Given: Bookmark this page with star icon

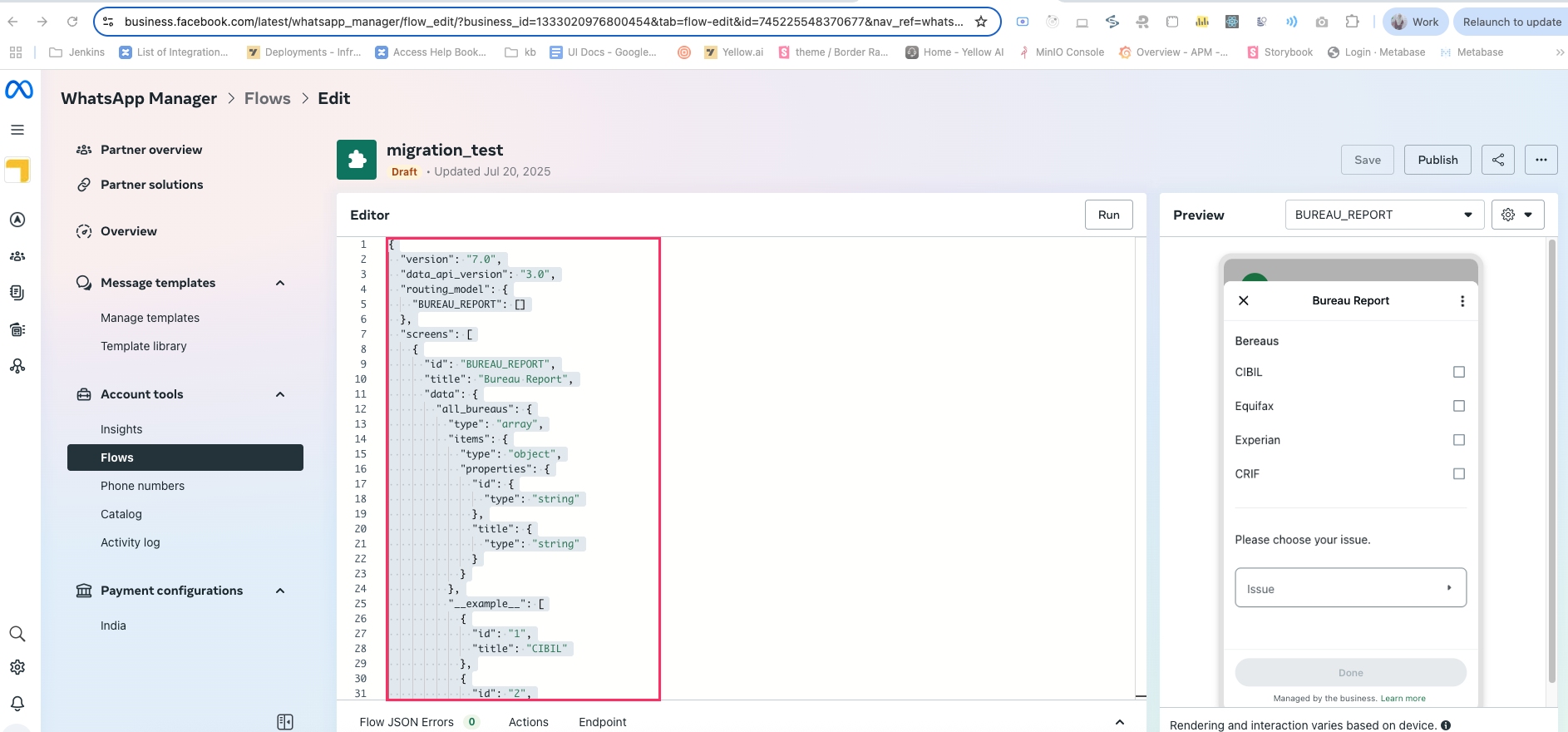Looking at the screenshot, I should pos(981,22).
